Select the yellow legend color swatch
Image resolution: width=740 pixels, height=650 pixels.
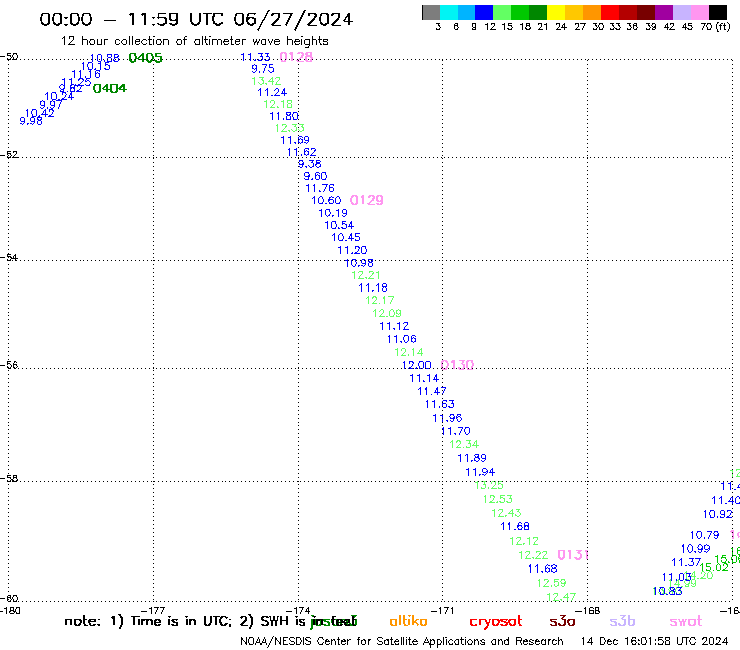556,12
